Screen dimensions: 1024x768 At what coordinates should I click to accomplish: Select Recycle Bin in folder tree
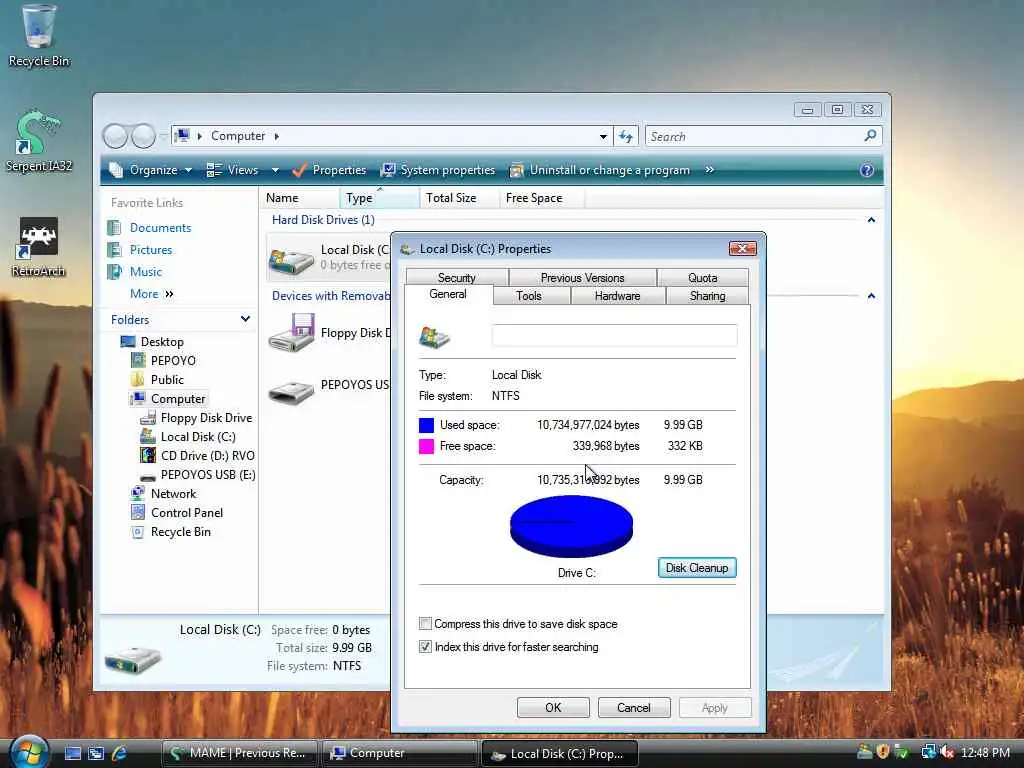[180, 532]
